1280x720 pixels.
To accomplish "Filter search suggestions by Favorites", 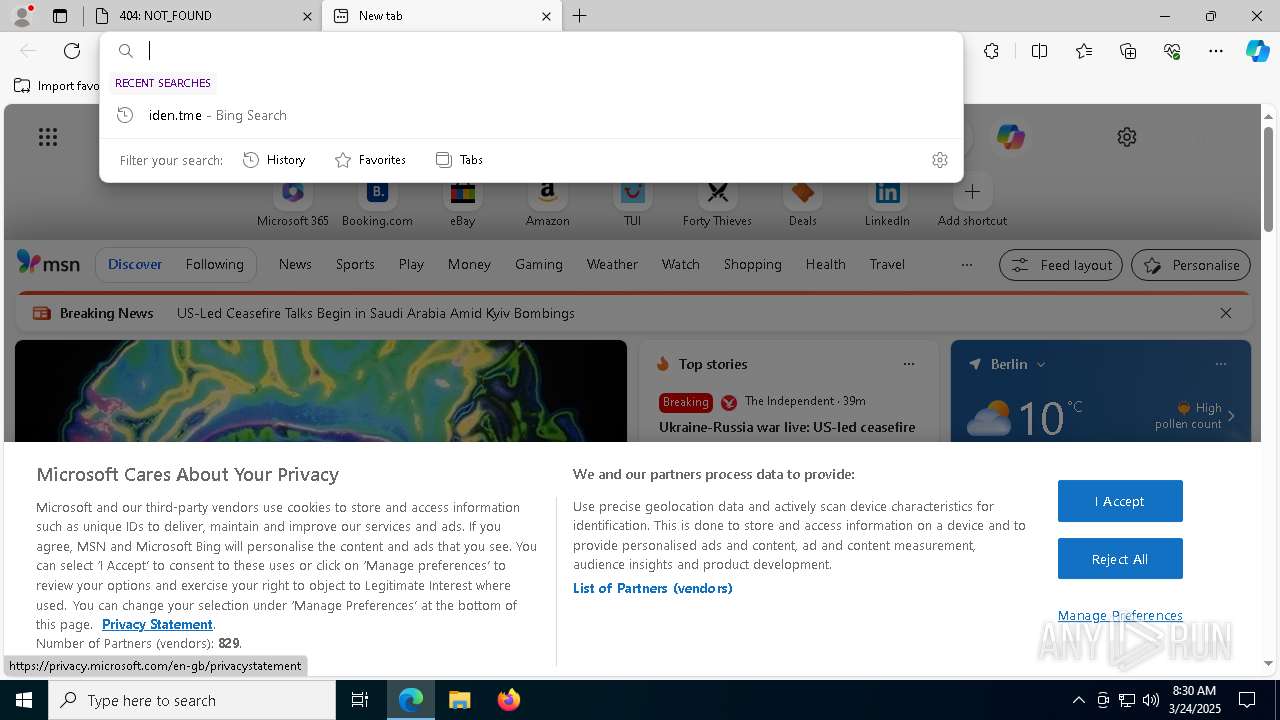I will (x=370, y=160).
